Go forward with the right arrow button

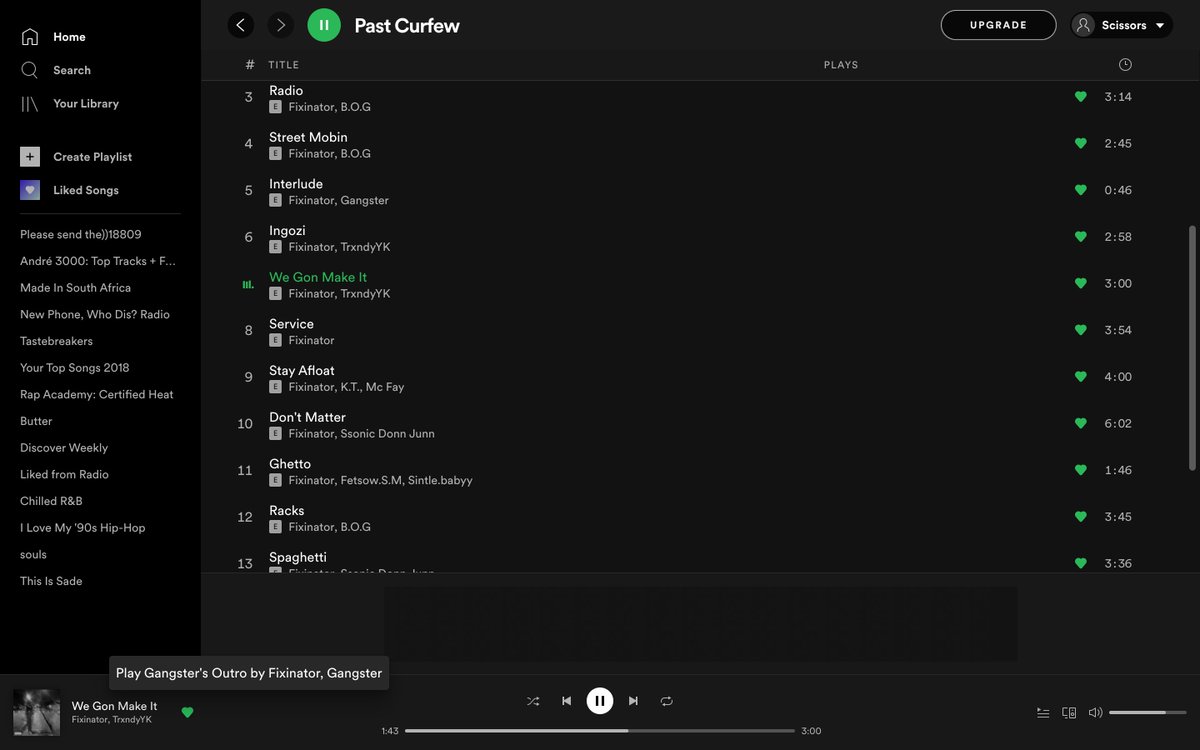pos(280,25)
